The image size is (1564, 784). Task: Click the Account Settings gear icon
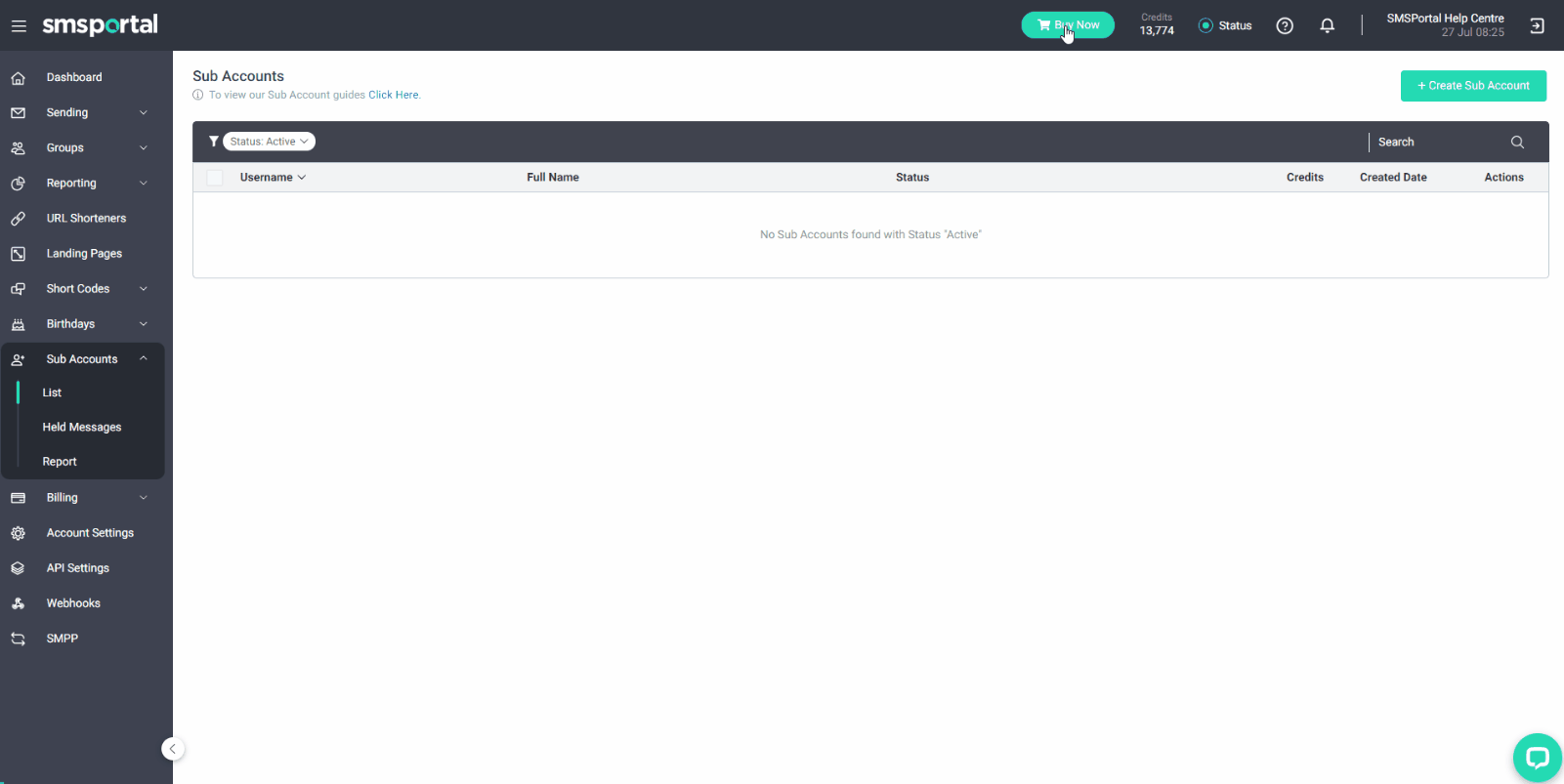click(x=18, y=533)
